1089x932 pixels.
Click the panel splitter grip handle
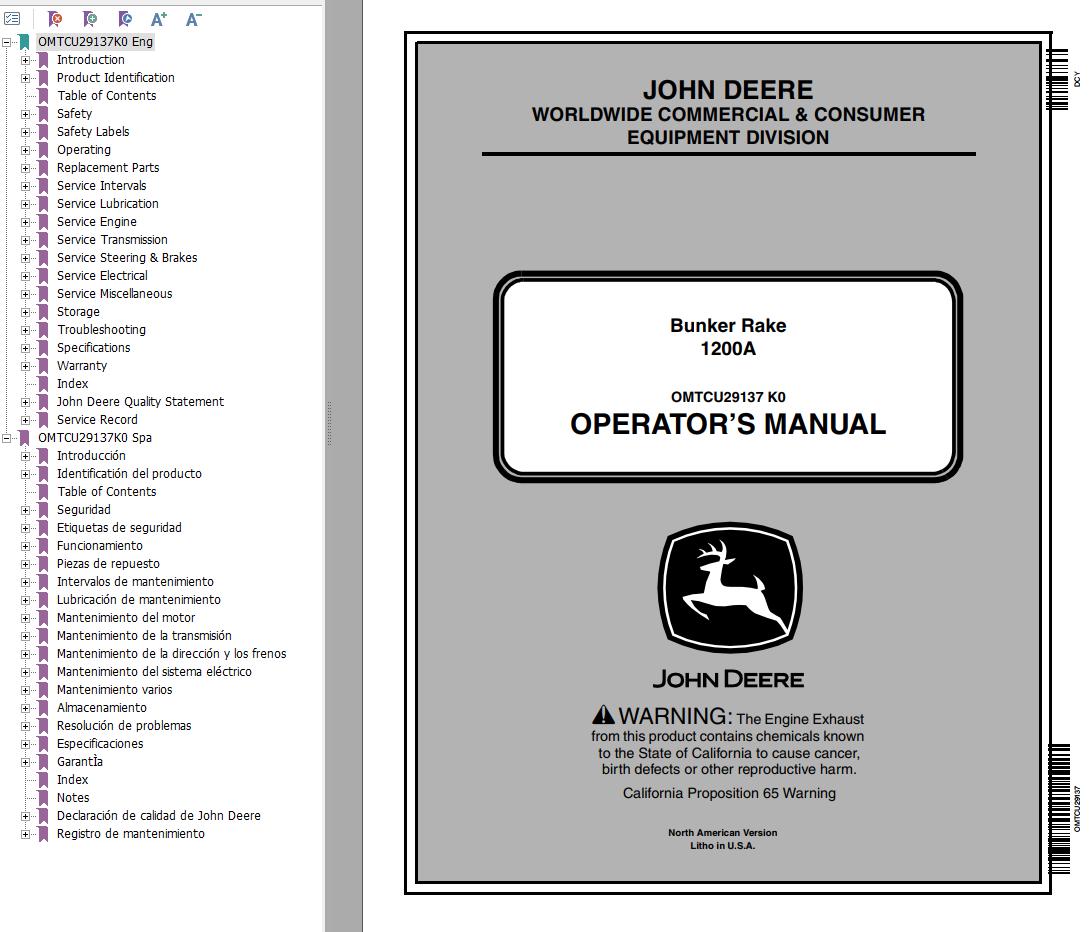(329, 424)
